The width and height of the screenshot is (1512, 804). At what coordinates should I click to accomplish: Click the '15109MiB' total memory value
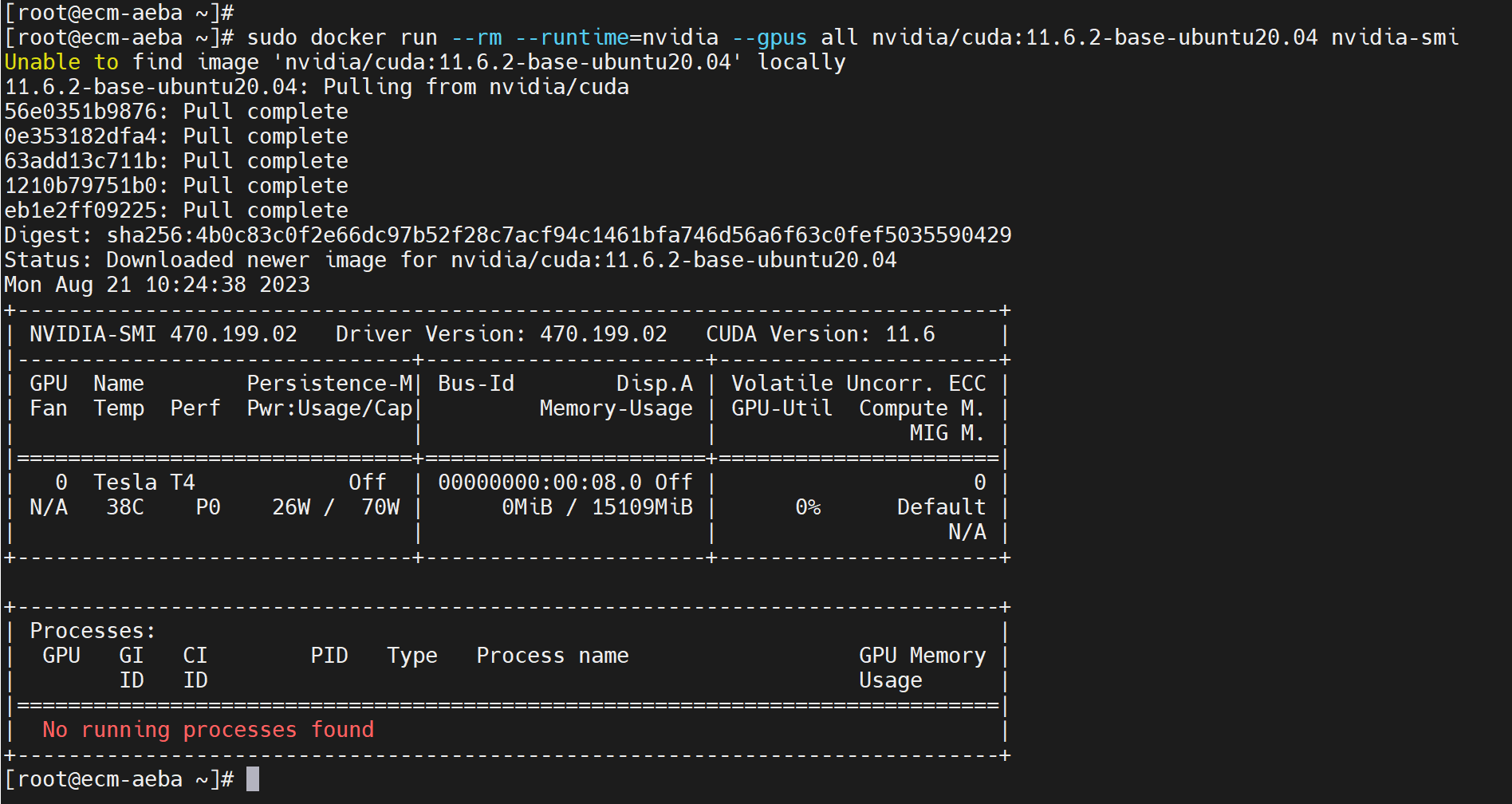642,507
